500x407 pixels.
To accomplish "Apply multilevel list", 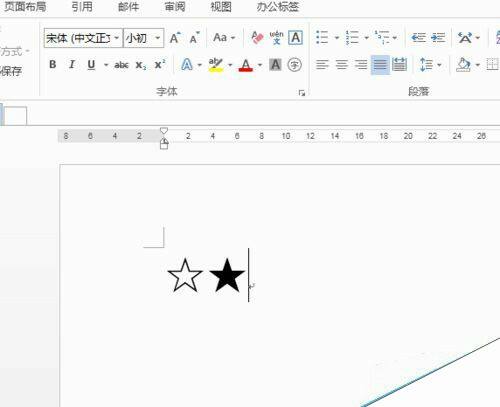I will (x=382, y=37).
